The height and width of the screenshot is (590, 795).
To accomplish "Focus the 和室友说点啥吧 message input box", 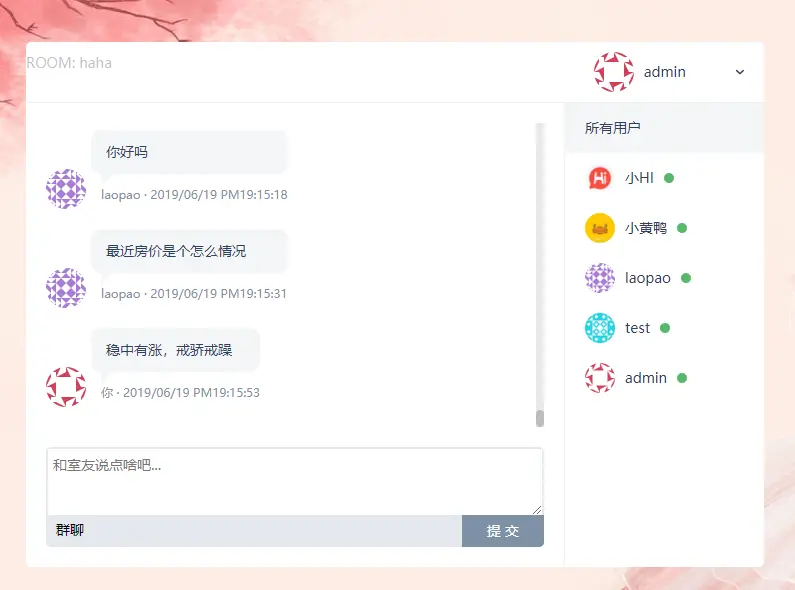I will [295, 482].
